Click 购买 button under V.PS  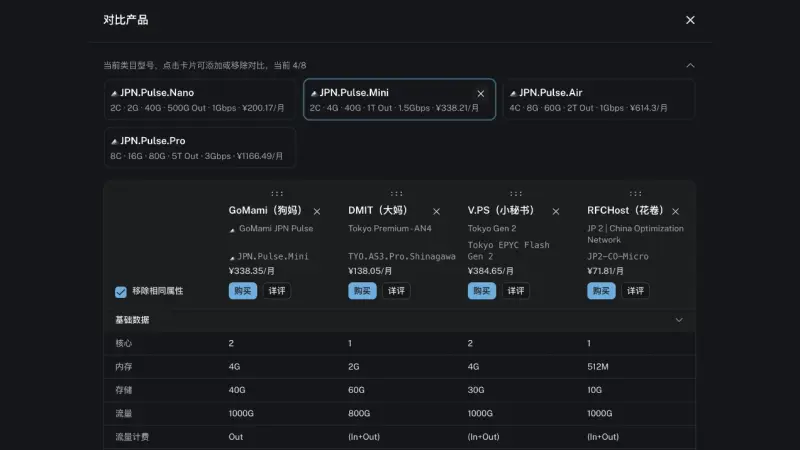481,291
